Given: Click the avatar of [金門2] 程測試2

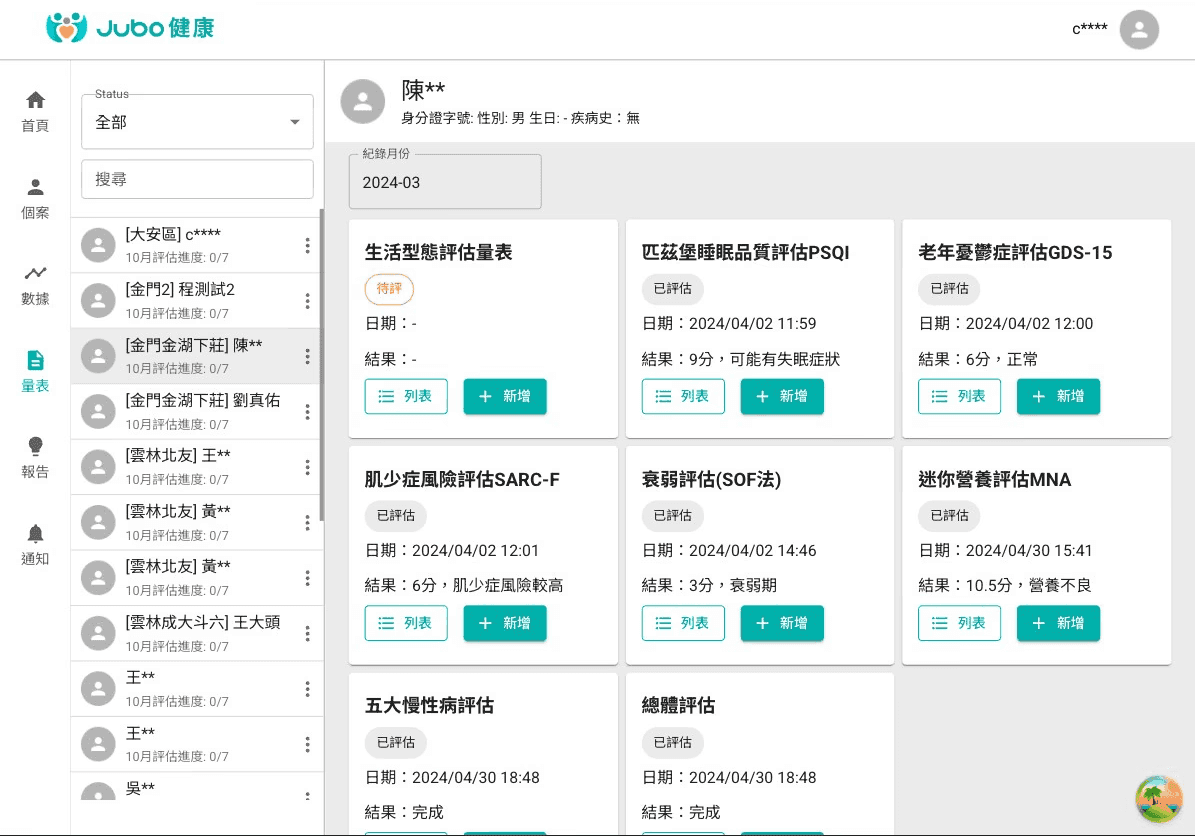Looking at the screenshot, I should point(98,300).
